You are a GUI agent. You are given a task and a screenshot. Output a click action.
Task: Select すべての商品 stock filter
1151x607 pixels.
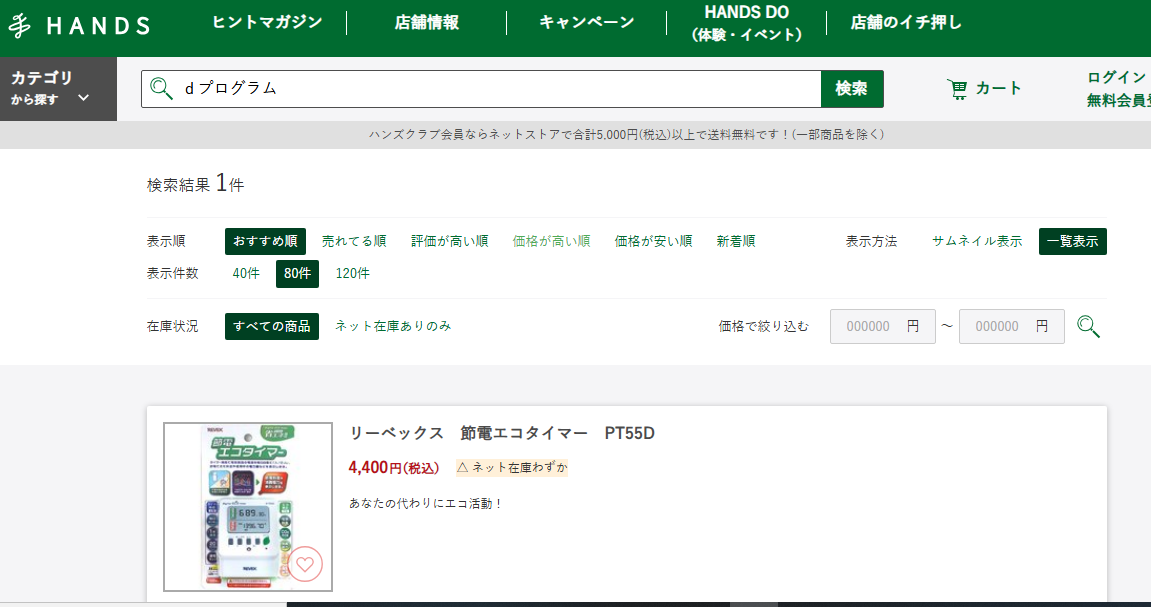pyautogui.click(x=272, y=327)
